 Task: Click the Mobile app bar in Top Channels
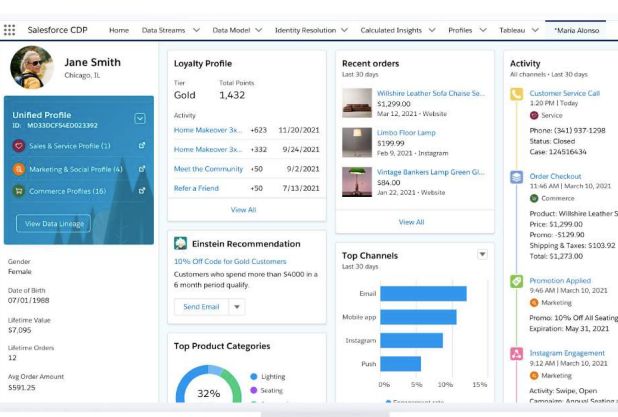[x=418, y=317]
